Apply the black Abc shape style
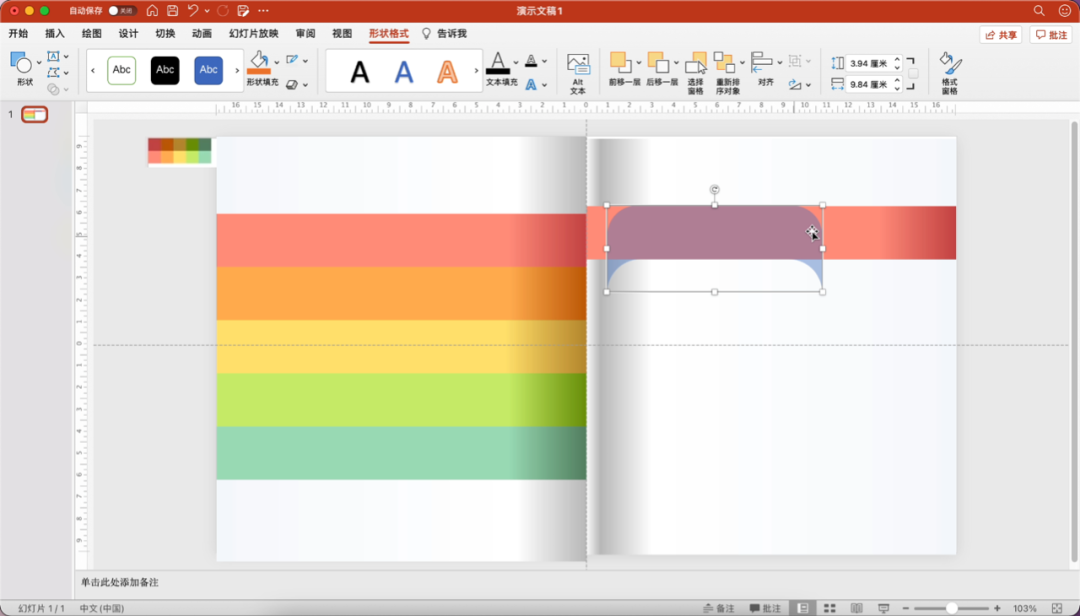1080x616 pixels. (165, 70)
